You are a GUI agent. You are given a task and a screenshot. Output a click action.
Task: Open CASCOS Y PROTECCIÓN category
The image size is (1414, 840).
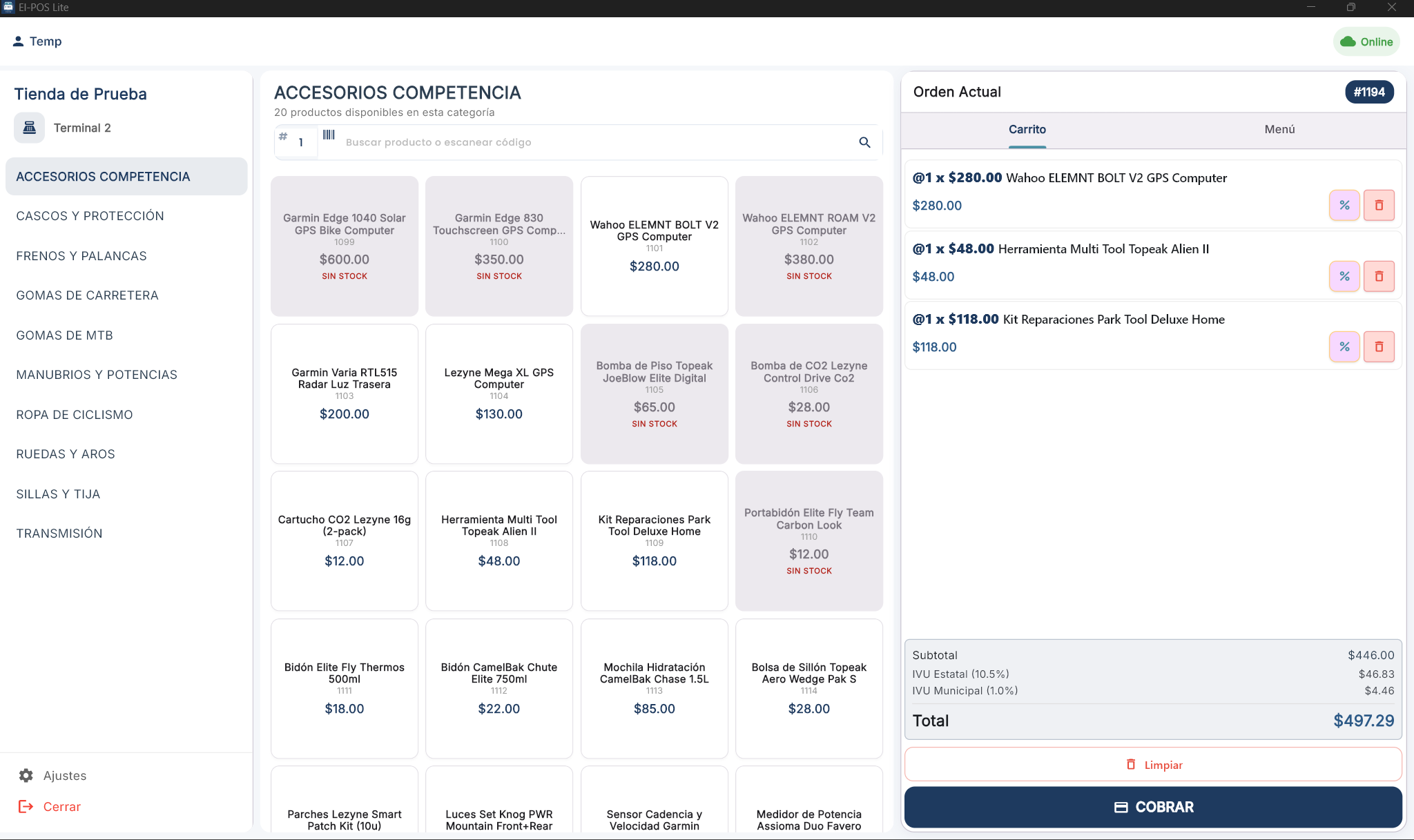point(90,216)
